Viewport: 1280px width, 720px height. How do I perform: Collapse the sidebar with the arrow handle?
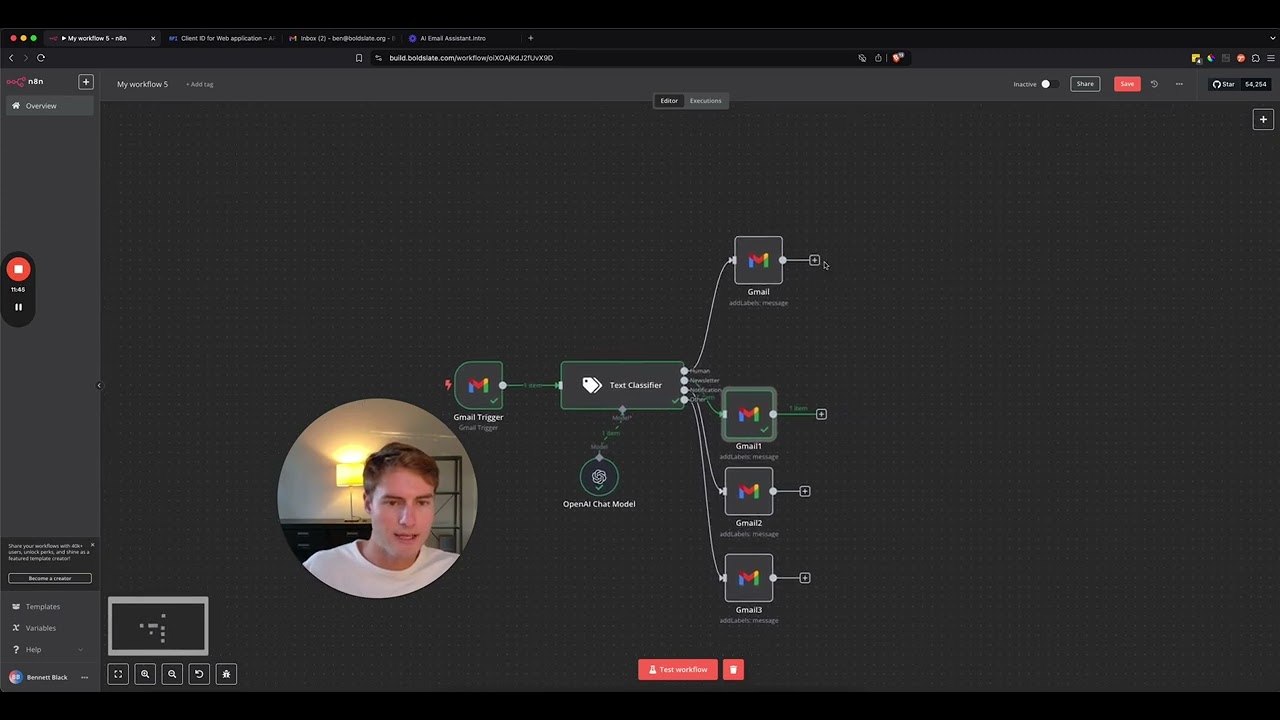98,386
